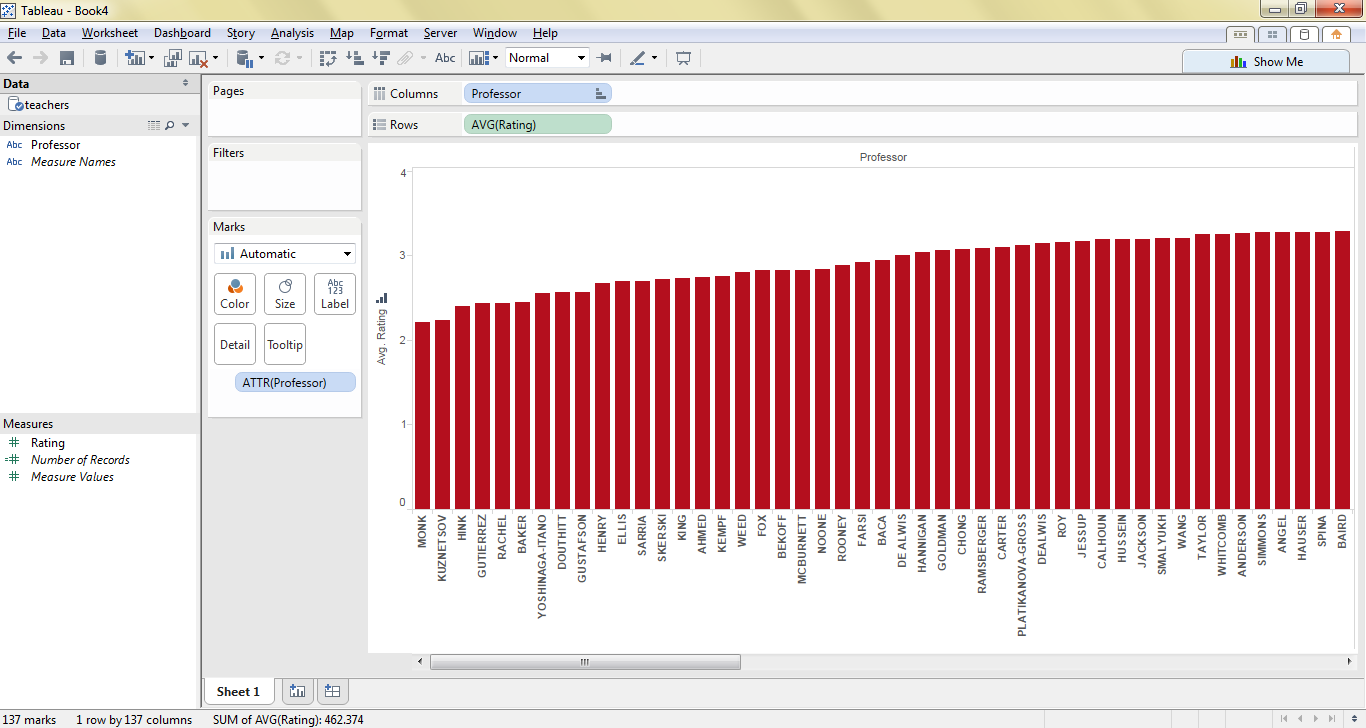Click the Detail button on Marks card
The width and height of the screenshot is (1366, 728).
(x=235, y=344)
